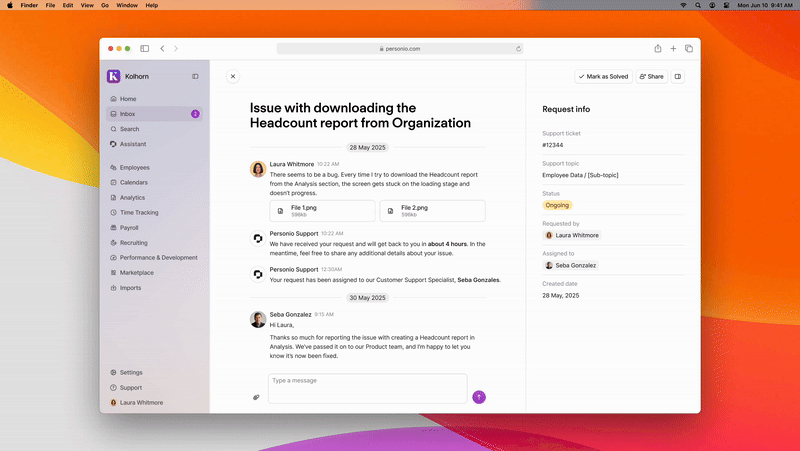The image size is (800, 451).
Task: Go to Time Tracking in sidebar
Action: click(139, 213)
